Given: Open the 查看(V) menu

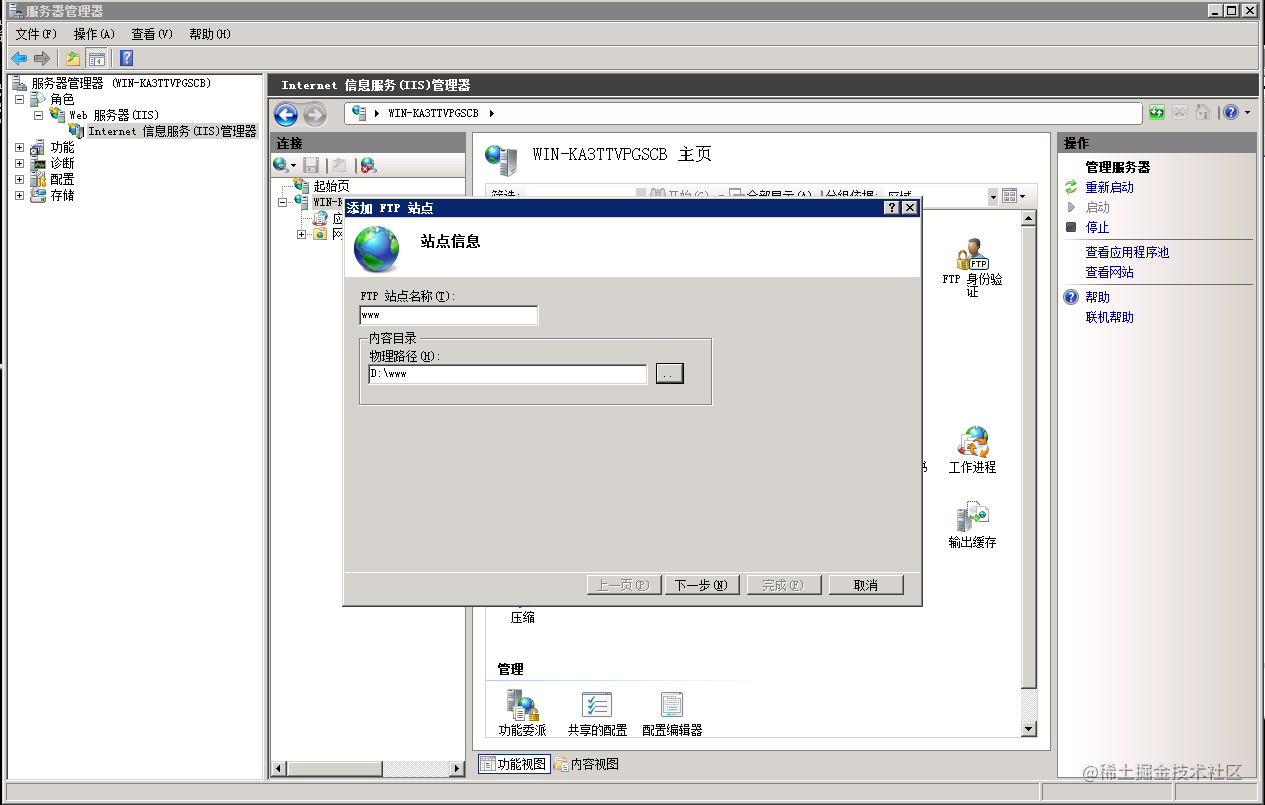Looking at the screenshot, I should (152, 34).
